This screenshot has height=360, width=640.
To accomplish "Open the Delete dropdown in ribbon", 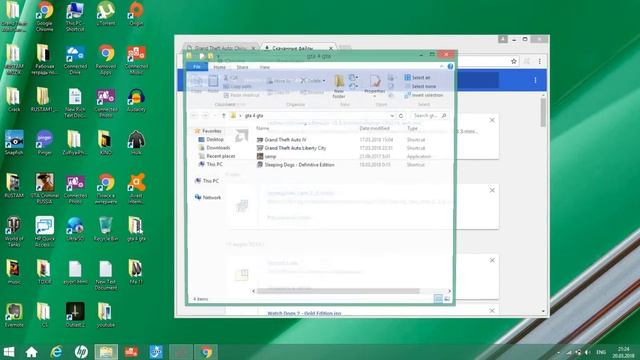I will point(324,81).
